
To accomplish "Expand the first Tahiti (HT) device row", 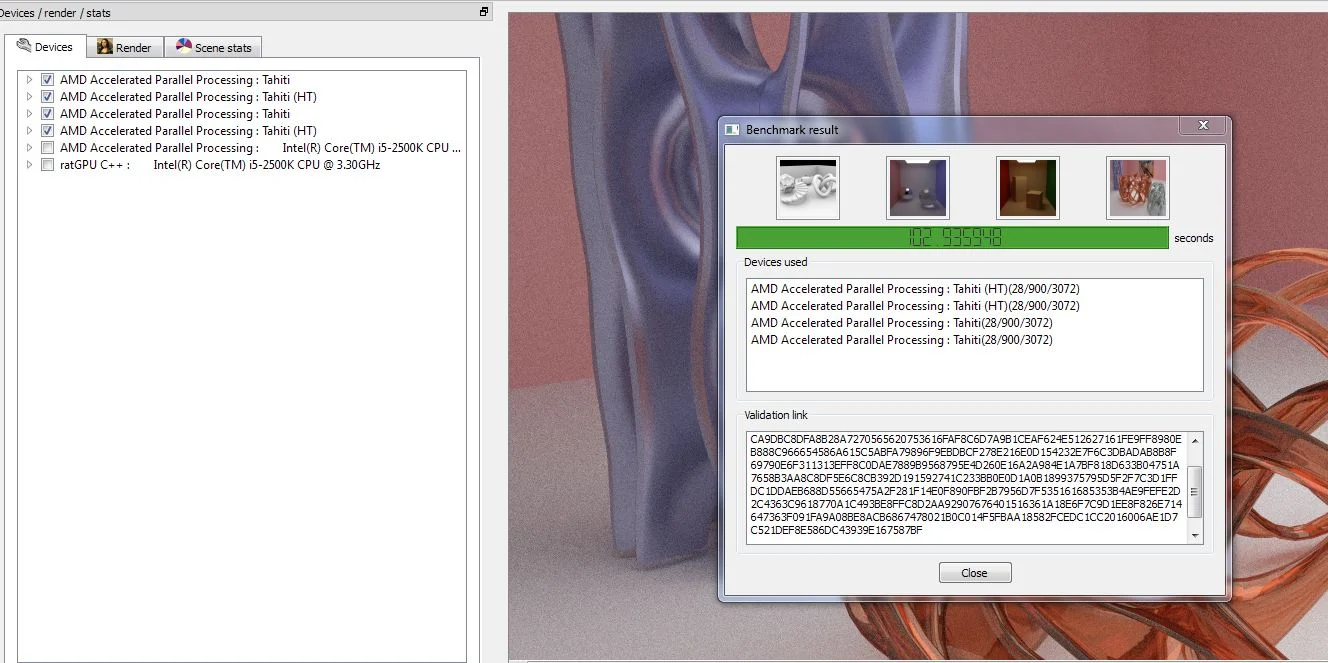I will coord(29,97).
